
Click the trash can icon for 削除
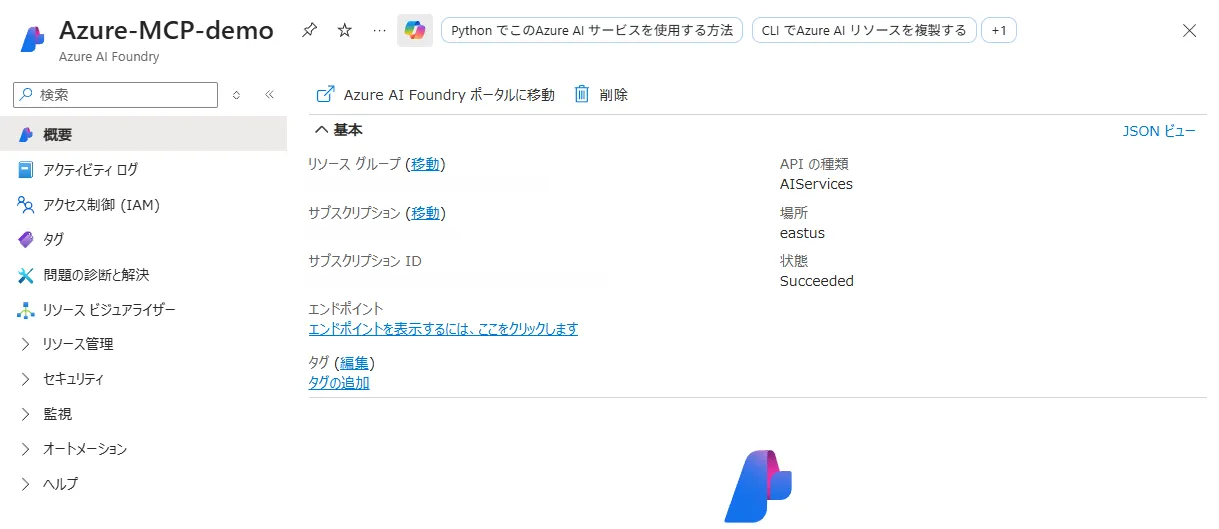(582, 94)
